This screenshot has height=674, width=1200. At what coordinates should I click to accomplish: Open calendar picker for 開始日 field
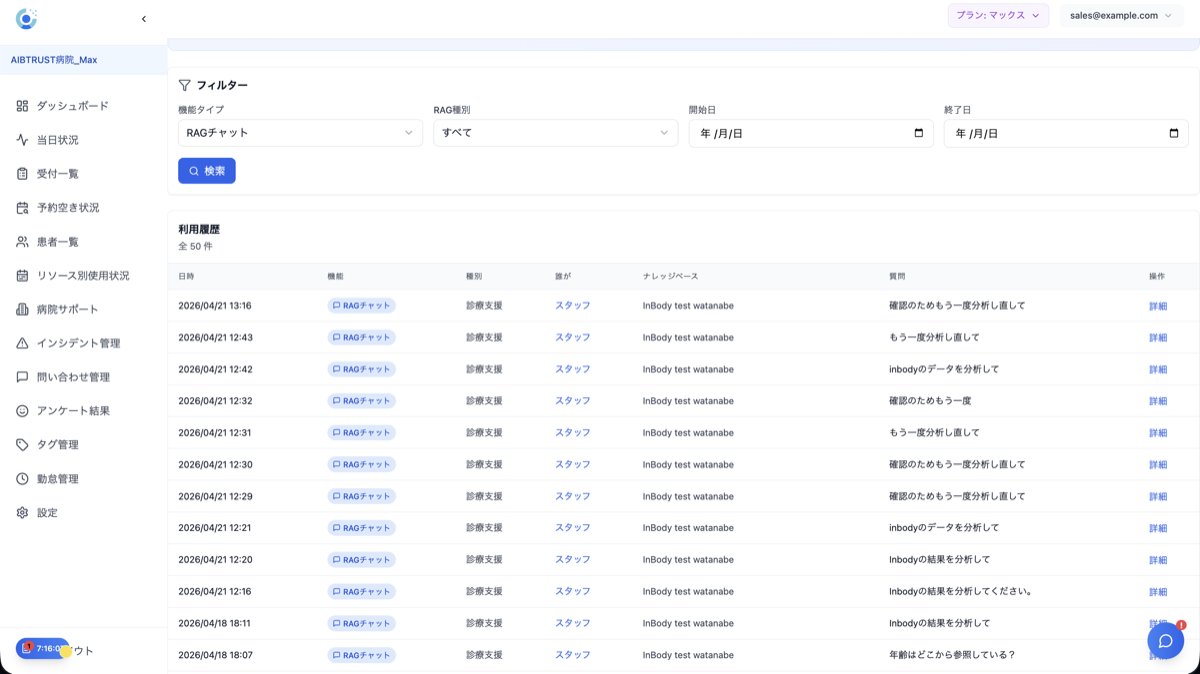(918, 133)
